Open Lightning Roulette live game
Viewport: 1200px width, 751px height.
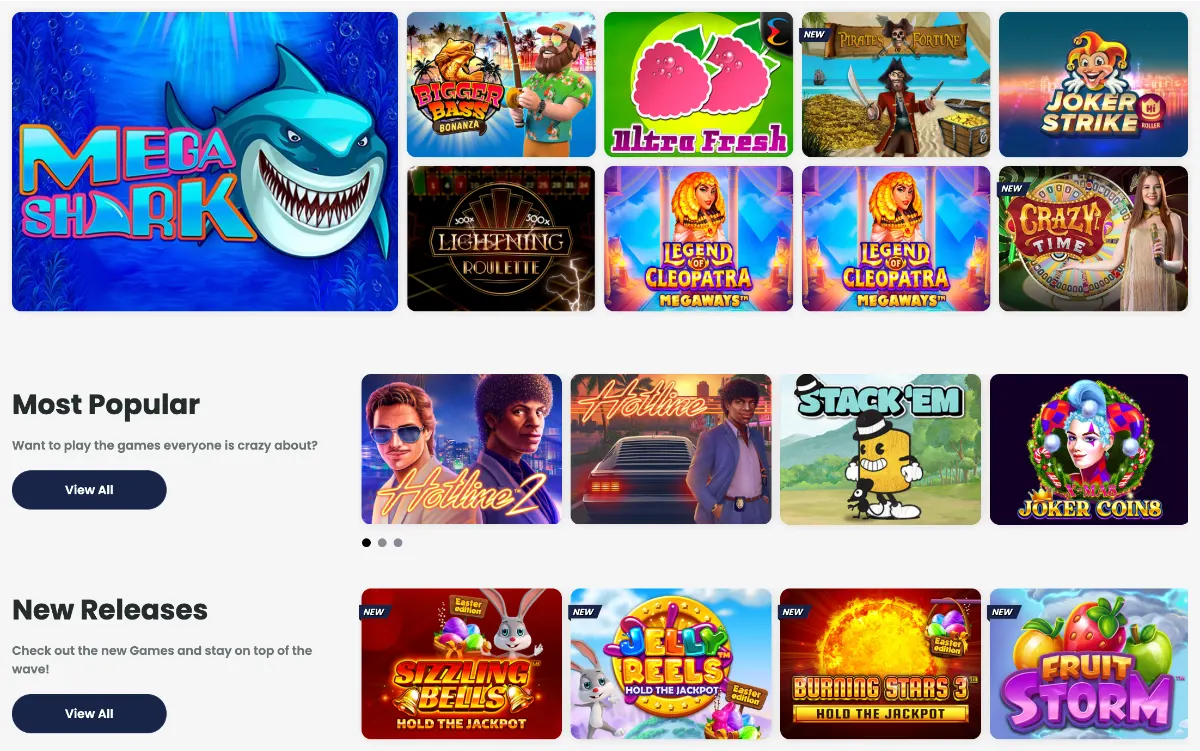point(501,239)
